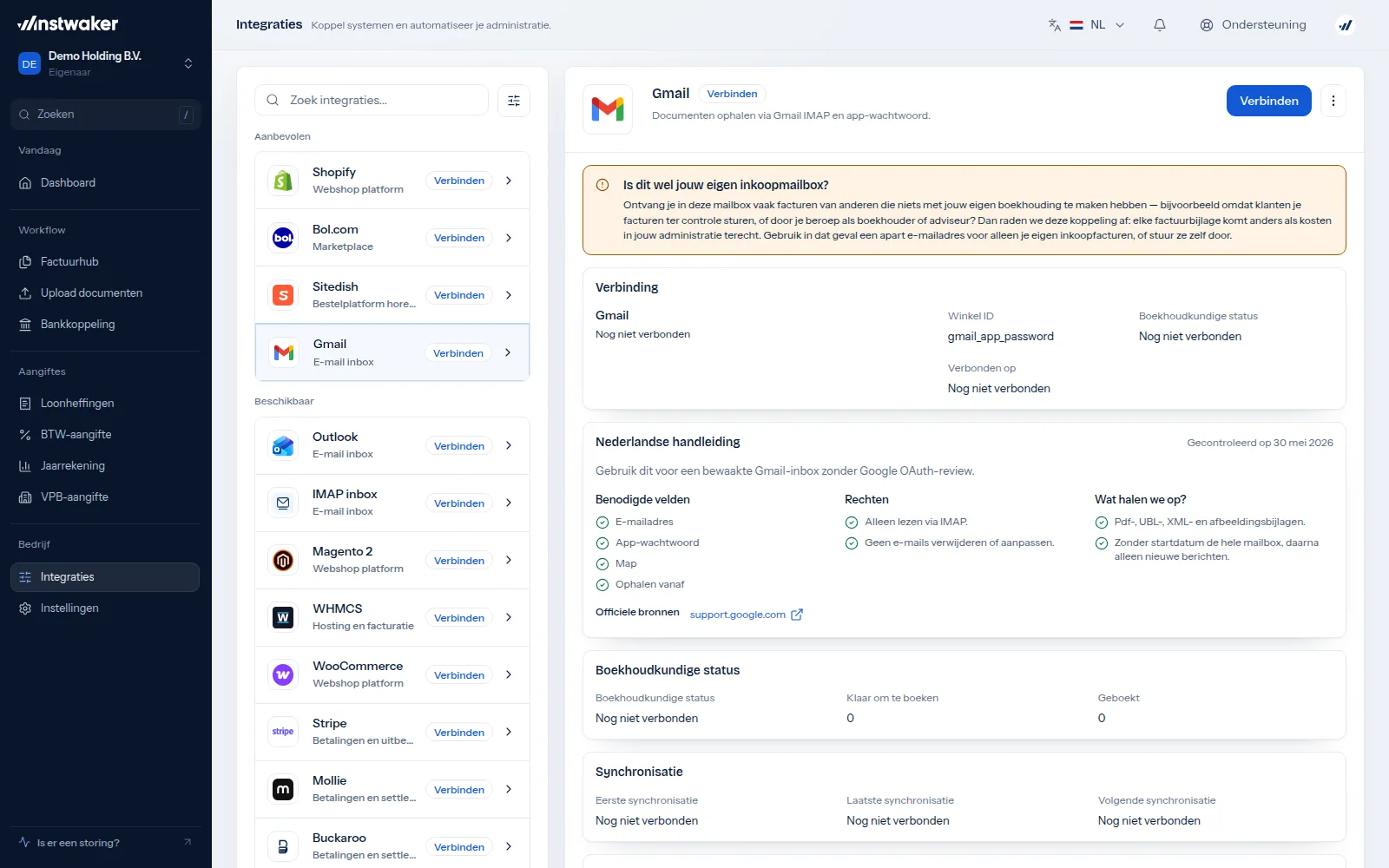Click the warning icon in the inkoopmailbox notice
Image resolution: width=1389 pixels, height=868 pixels.
click(x=602, y=185)
